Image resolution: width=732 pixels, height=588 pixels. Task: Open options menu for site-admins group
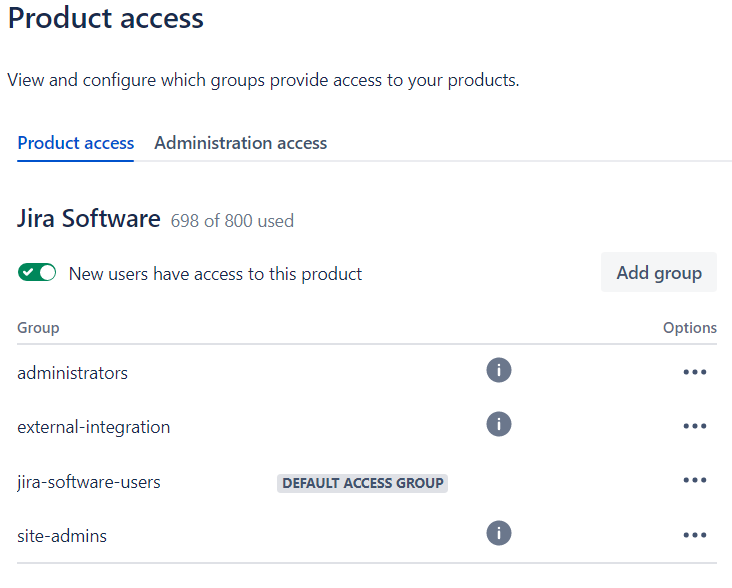point(695,535)
